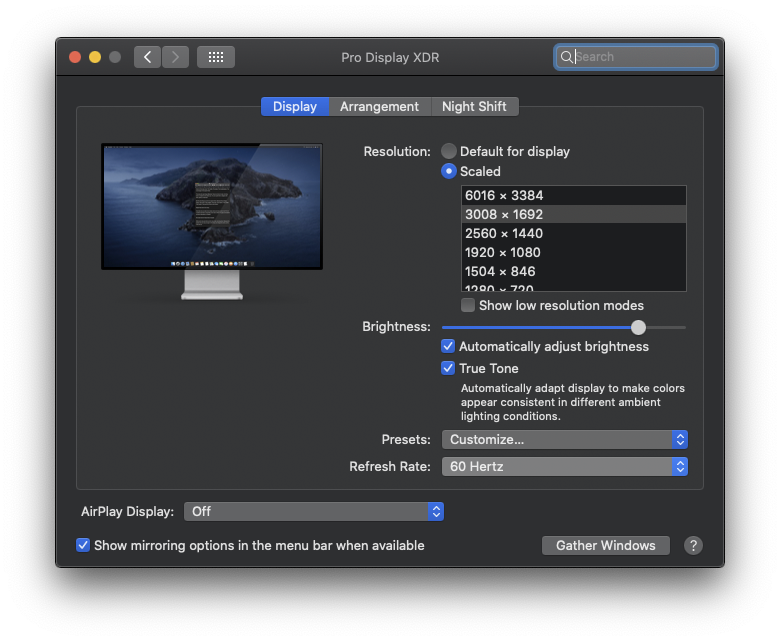Enable Show low resolution modes
The height and width of the screenshot is (641, 780).
(468, 305)
